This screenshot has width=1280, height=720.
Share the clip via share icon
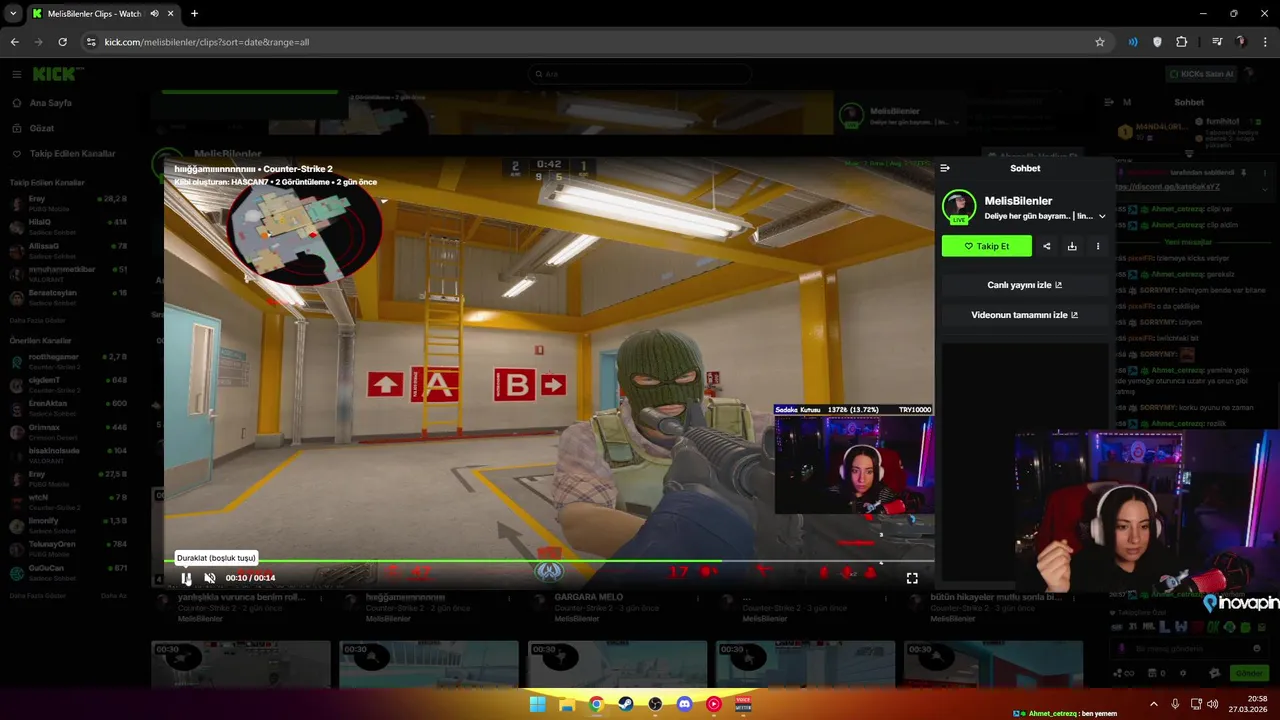[1047, 246]
